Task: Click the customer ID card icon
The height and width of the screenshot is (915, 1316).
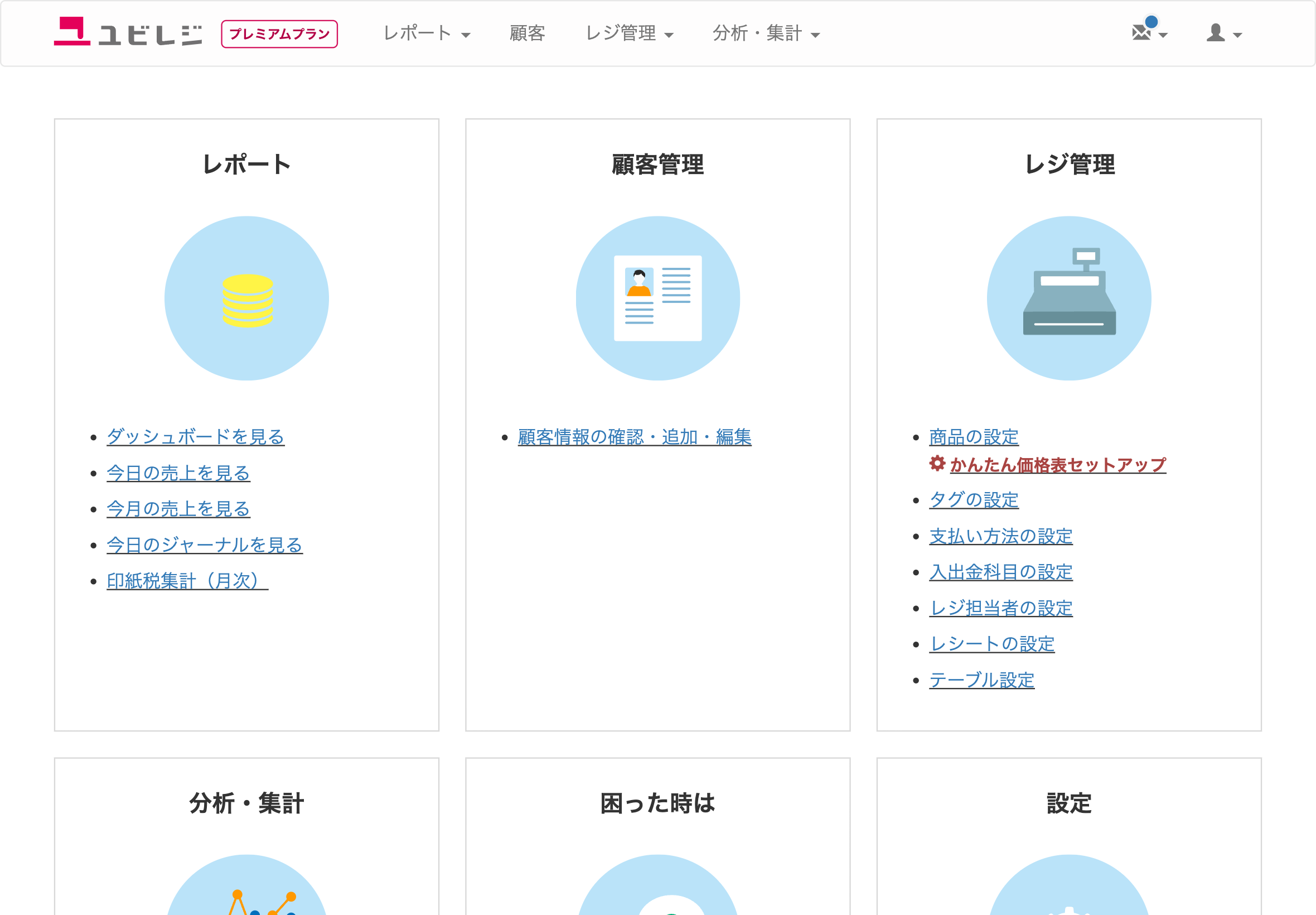Action: pos(657,298)
